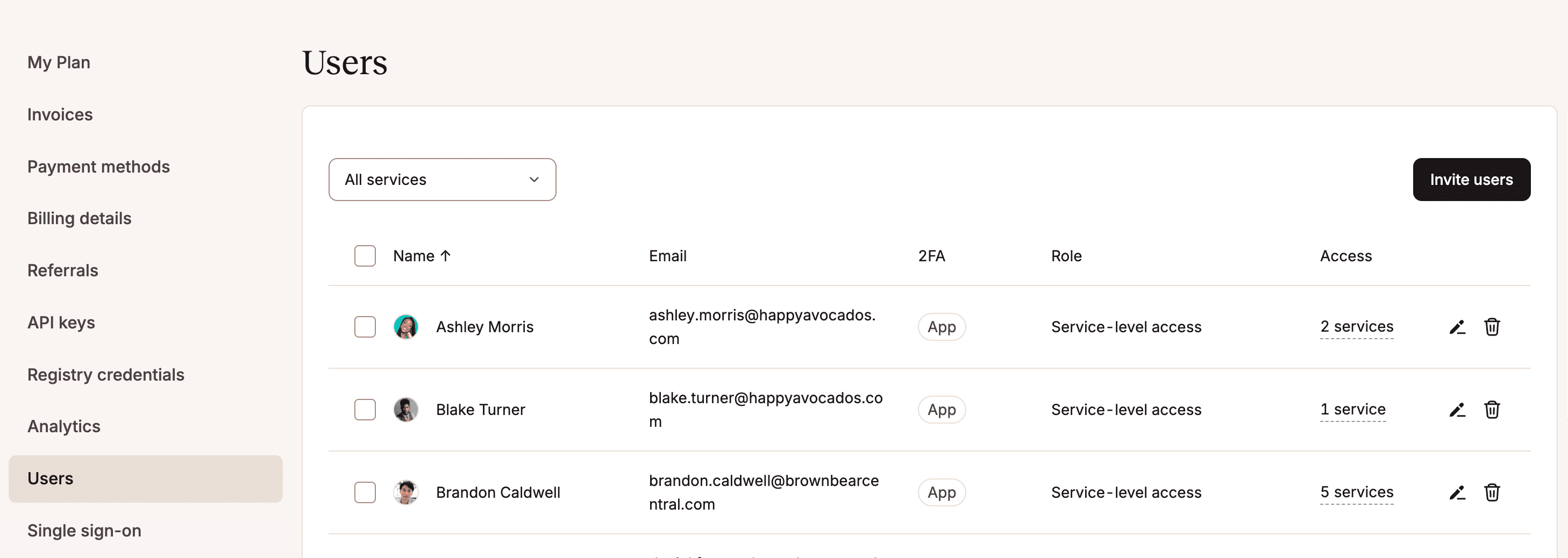Screen dimensions: 1568x558
Task: Select the checkbox next to Ashley Morris
Action: coord(365,327)
